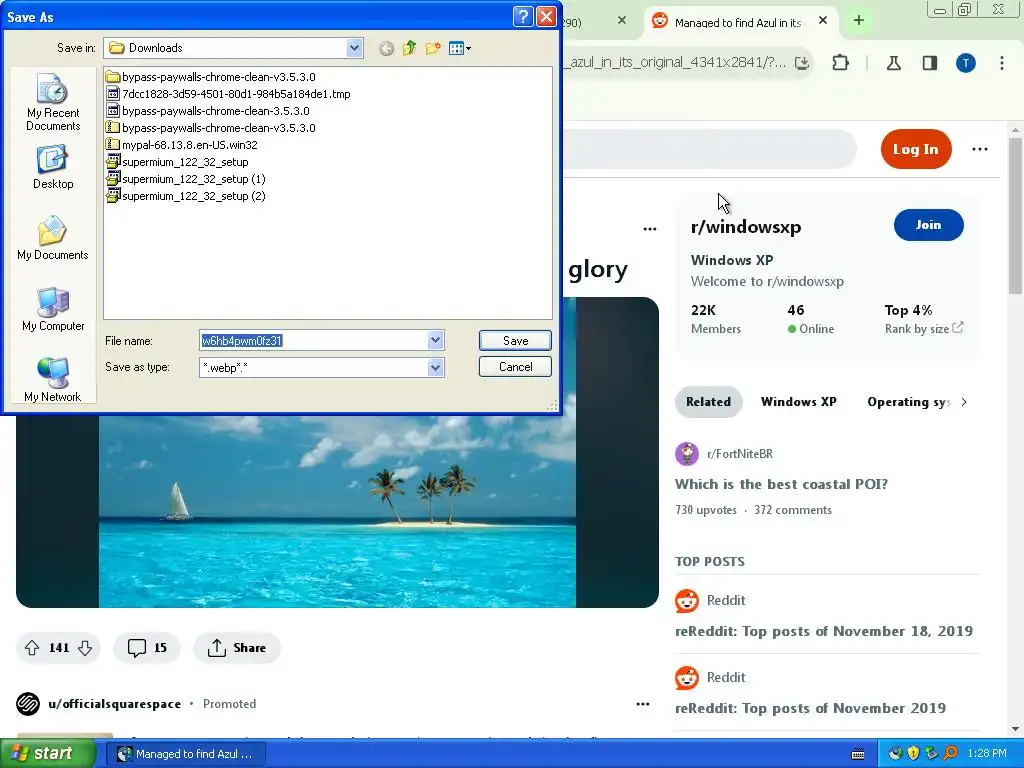The height and width of the screenshot is (768, 1024).
Task: Click the Chrome Labs flask icon
Action: pos(893,63)
